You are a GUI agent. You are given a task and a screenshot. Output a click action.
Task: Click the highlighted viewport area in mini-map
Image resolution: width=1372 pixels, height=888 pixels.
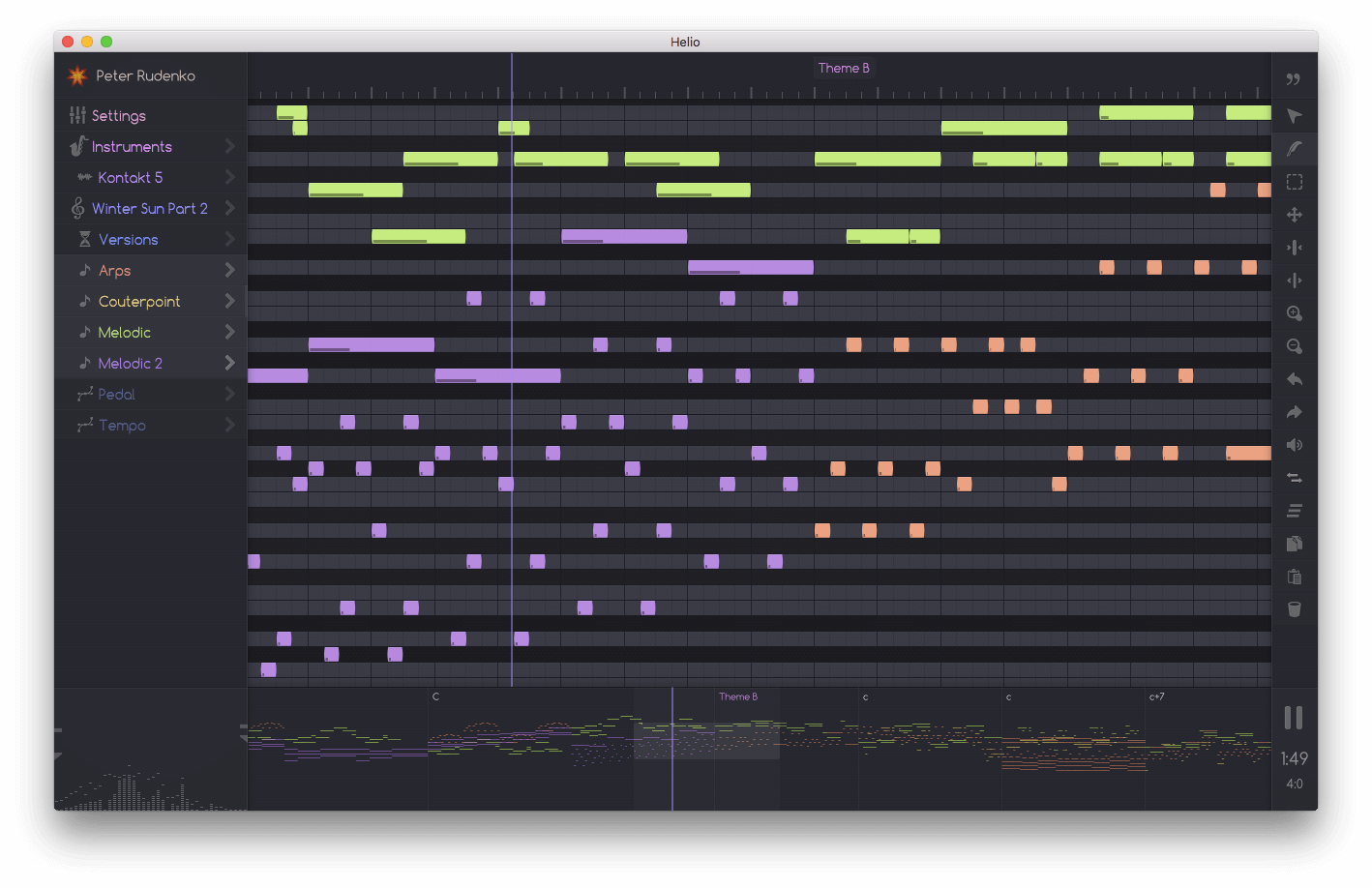(706, 741)
